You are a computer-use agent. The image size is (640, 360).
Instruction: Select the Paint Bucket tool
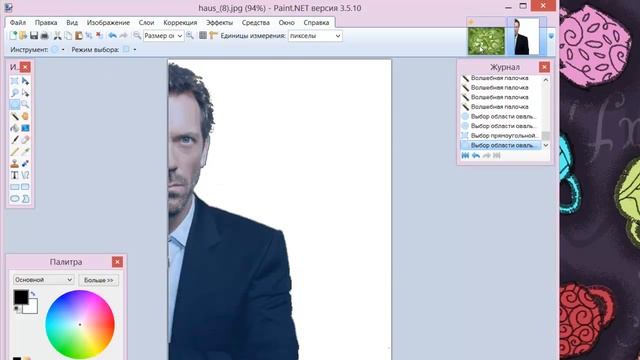click(x=15, y=128)
